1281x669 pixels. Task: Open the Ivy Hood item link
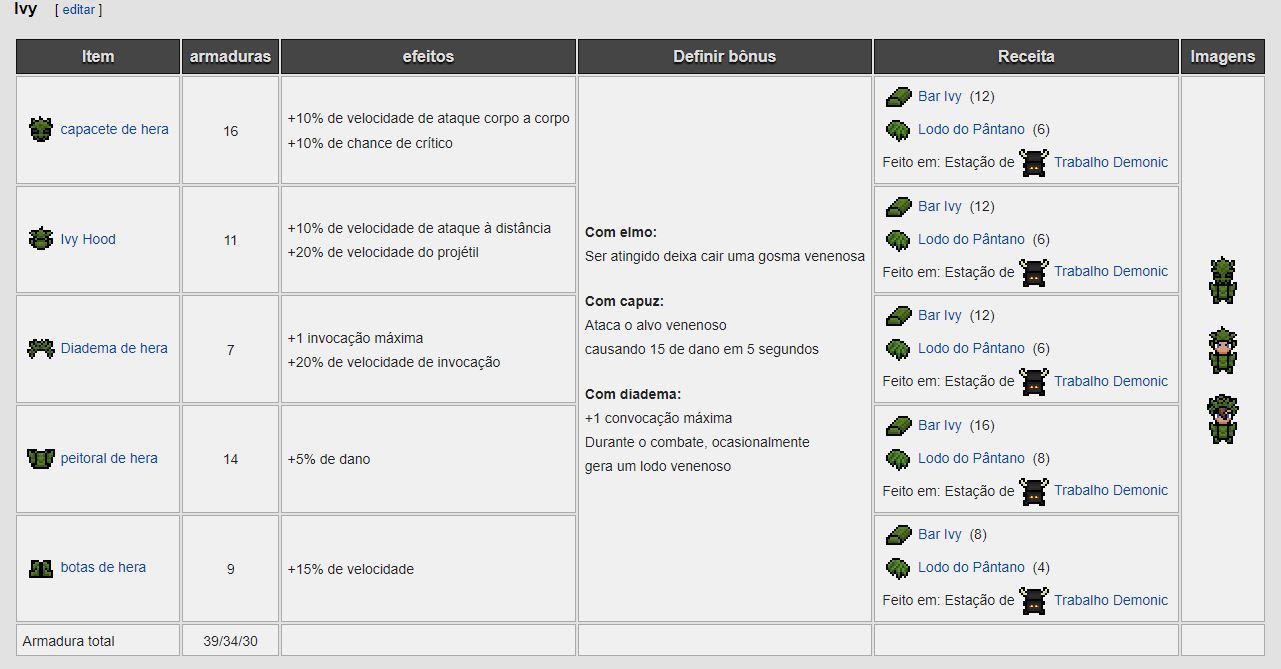[x=88, y=239]
